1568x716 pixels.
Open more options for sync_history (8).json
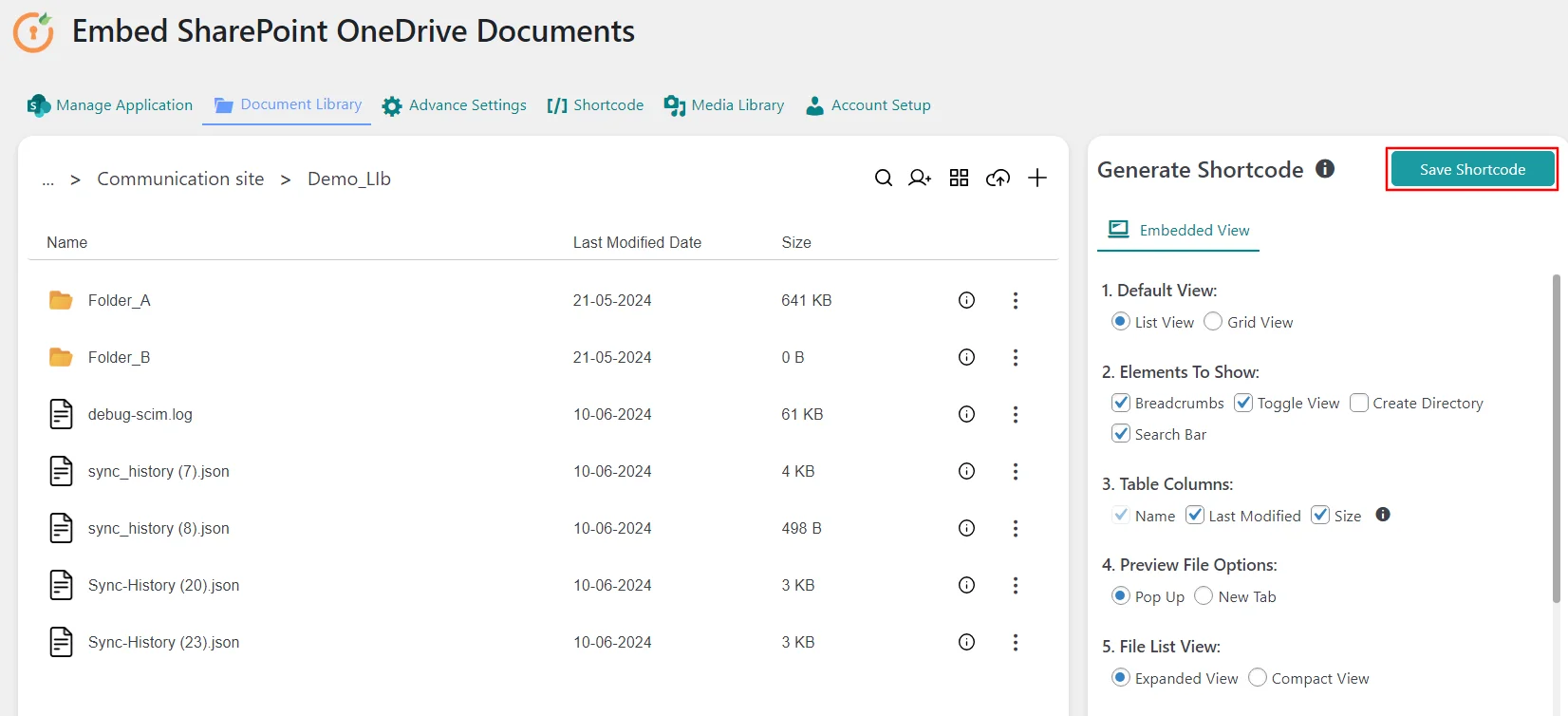click(x=1016, y=528)
